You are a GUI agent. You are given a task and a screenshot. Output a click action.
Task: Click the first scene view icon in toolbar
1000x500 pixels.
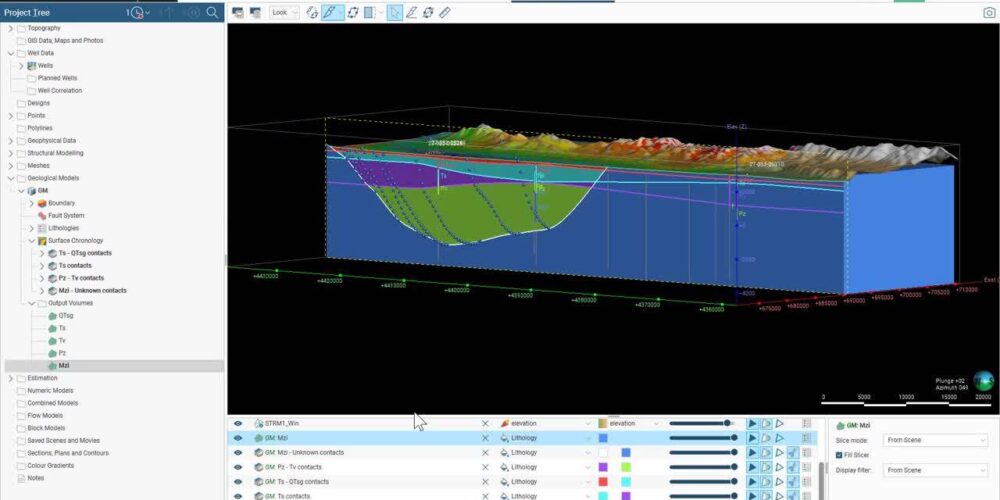coord(238,12)
